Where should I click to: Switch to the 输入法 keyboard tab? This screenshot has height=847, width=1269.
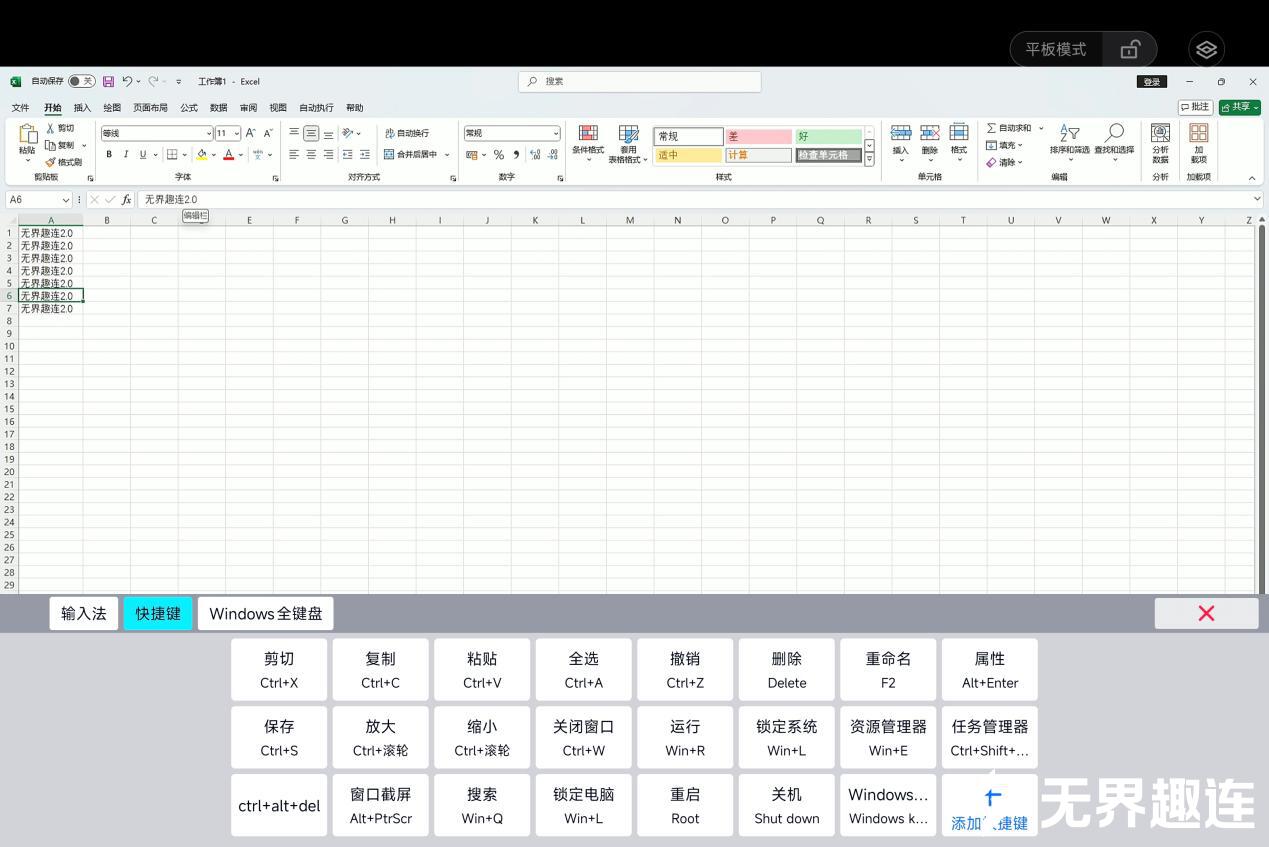coord(84,613)
